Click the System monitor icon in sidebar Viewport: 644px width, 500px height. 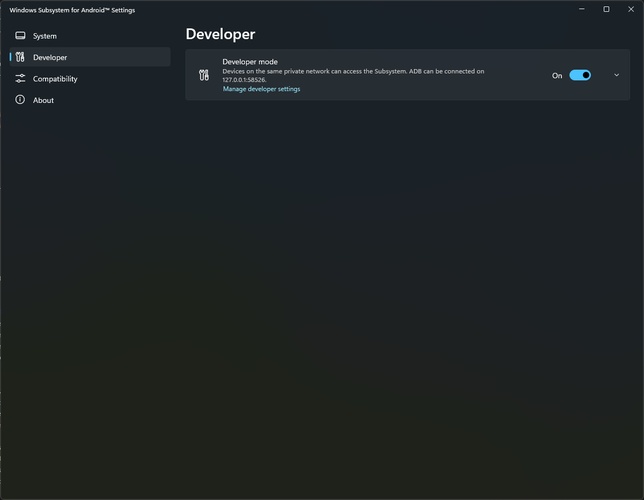pos(20,36)
